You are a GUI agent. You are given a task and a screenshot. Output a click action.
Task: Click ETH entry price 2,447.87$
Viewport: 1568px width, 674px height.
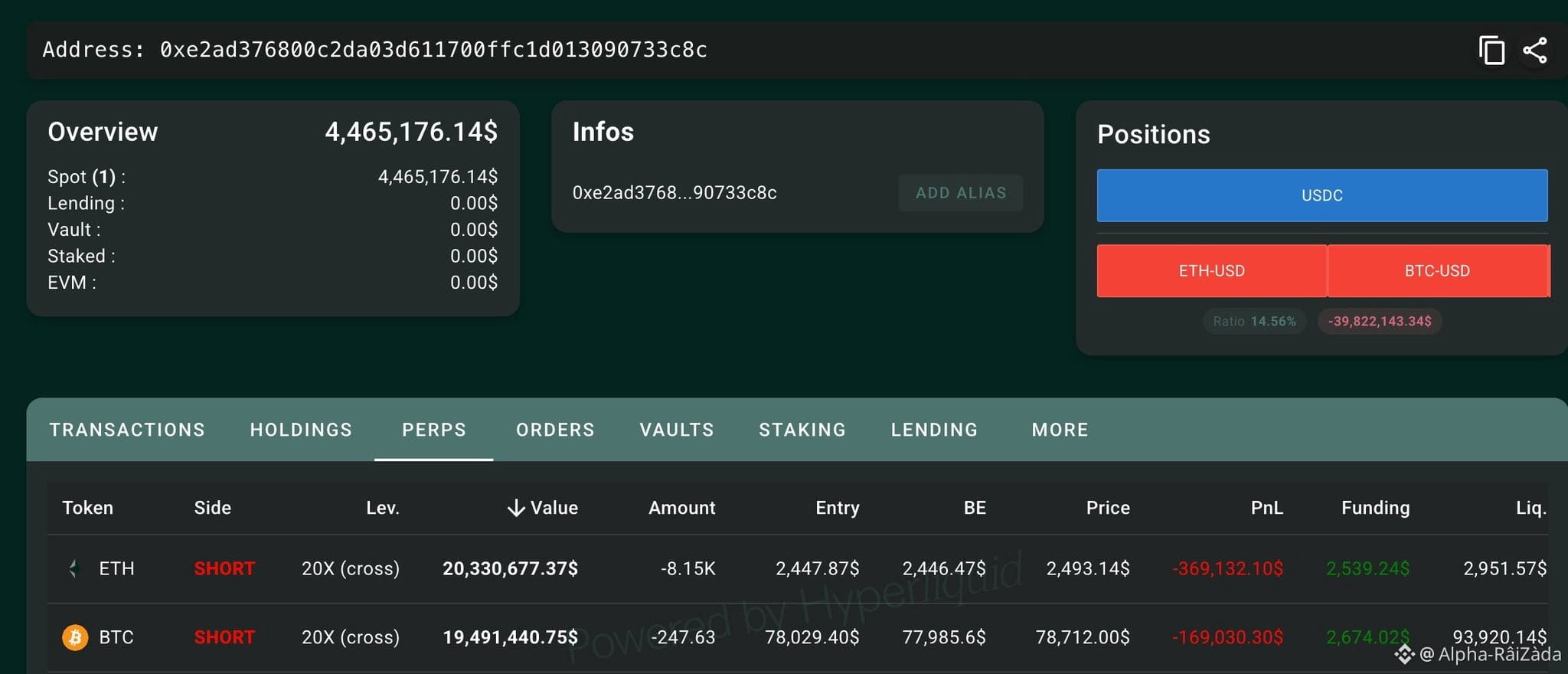817,568
